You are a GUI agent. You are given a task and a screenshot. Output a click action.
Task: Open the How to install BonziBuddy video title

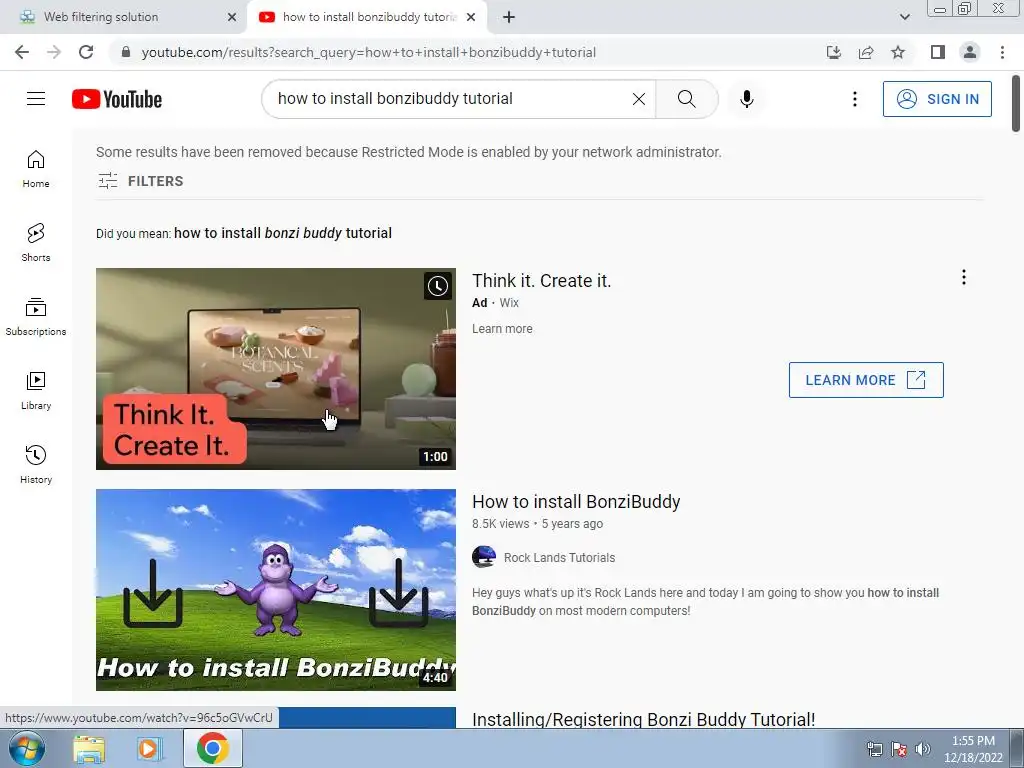(576, 502)
